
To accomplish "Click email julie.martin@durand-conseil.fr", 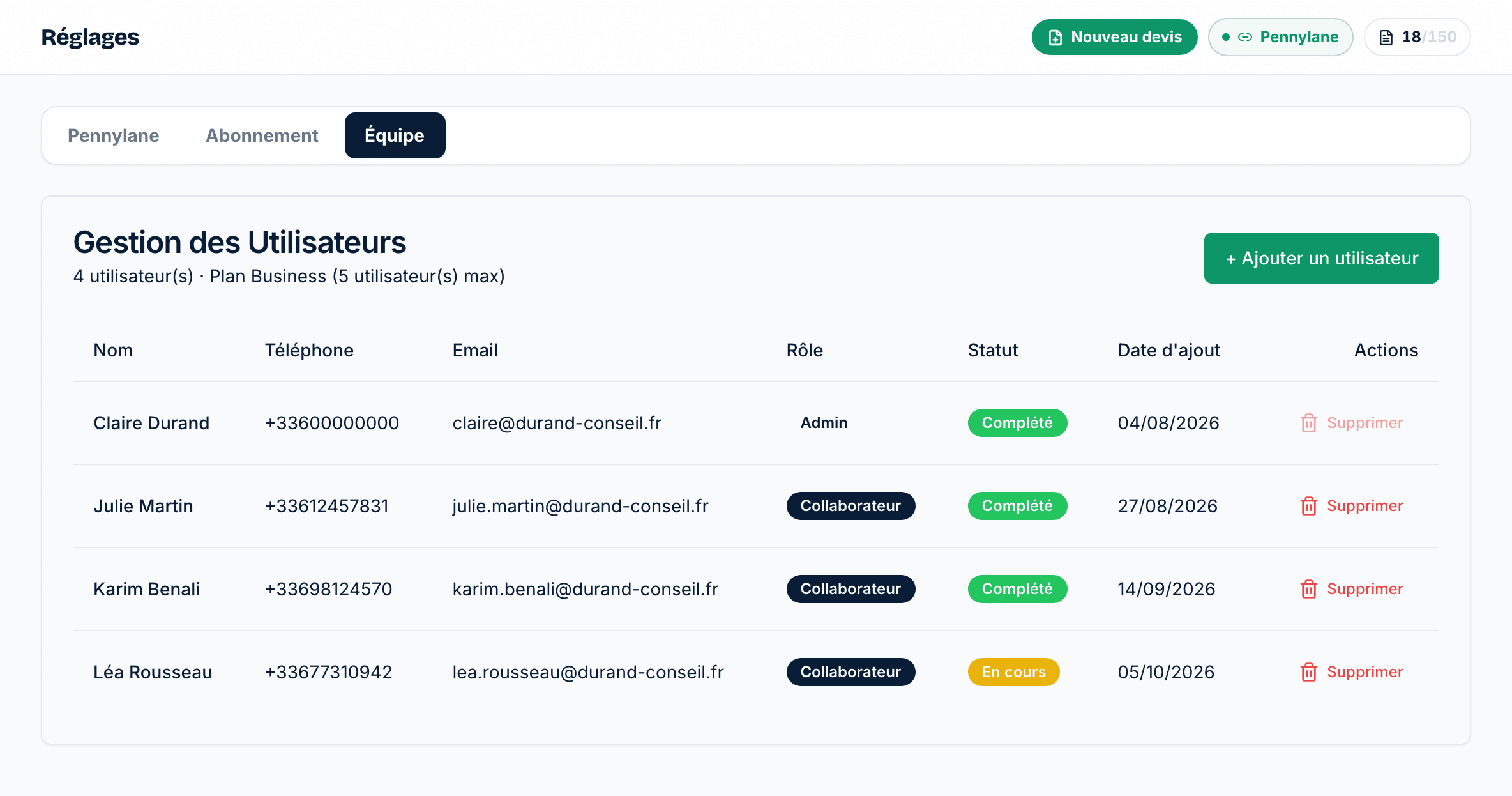I will tap(580, 506).
